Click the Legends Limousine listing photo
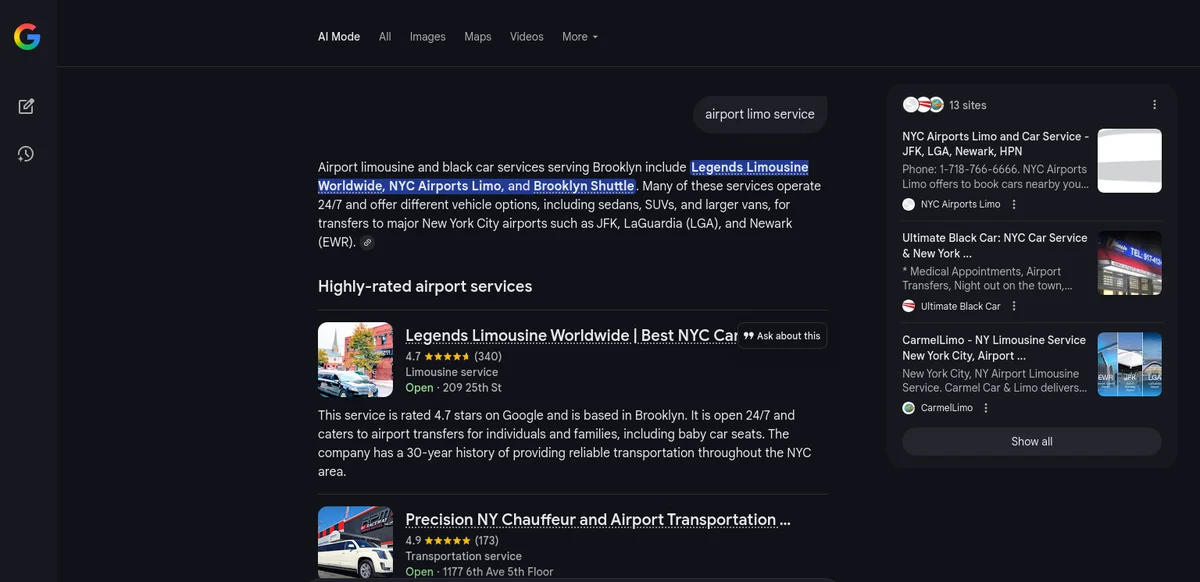This screenshot has width=1200, height=582. pos(355,358)
